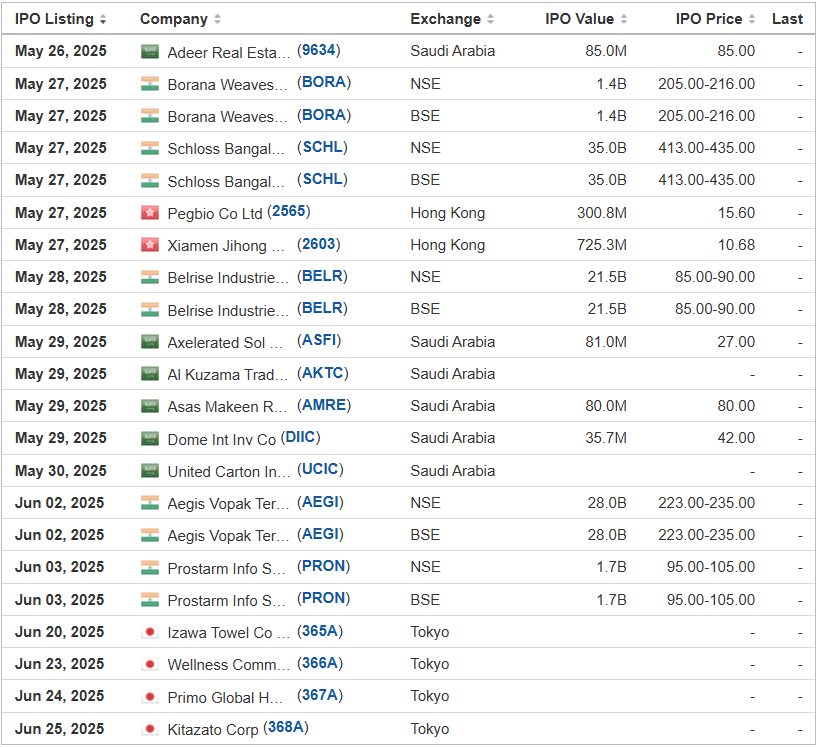Click India flag icon on Belrise Industries BSE row
818x747 pixels.
click(150, 310)
